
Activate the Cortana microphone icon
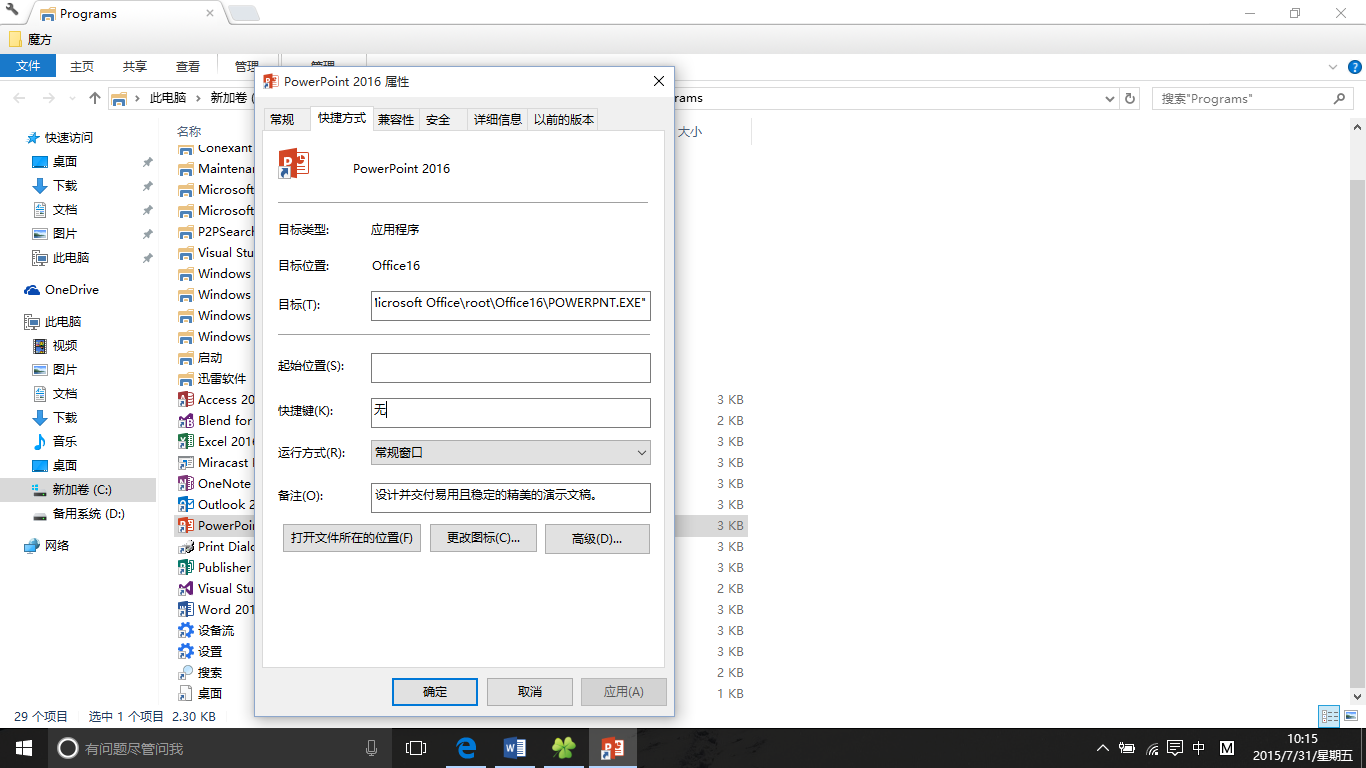click(371, 748)
